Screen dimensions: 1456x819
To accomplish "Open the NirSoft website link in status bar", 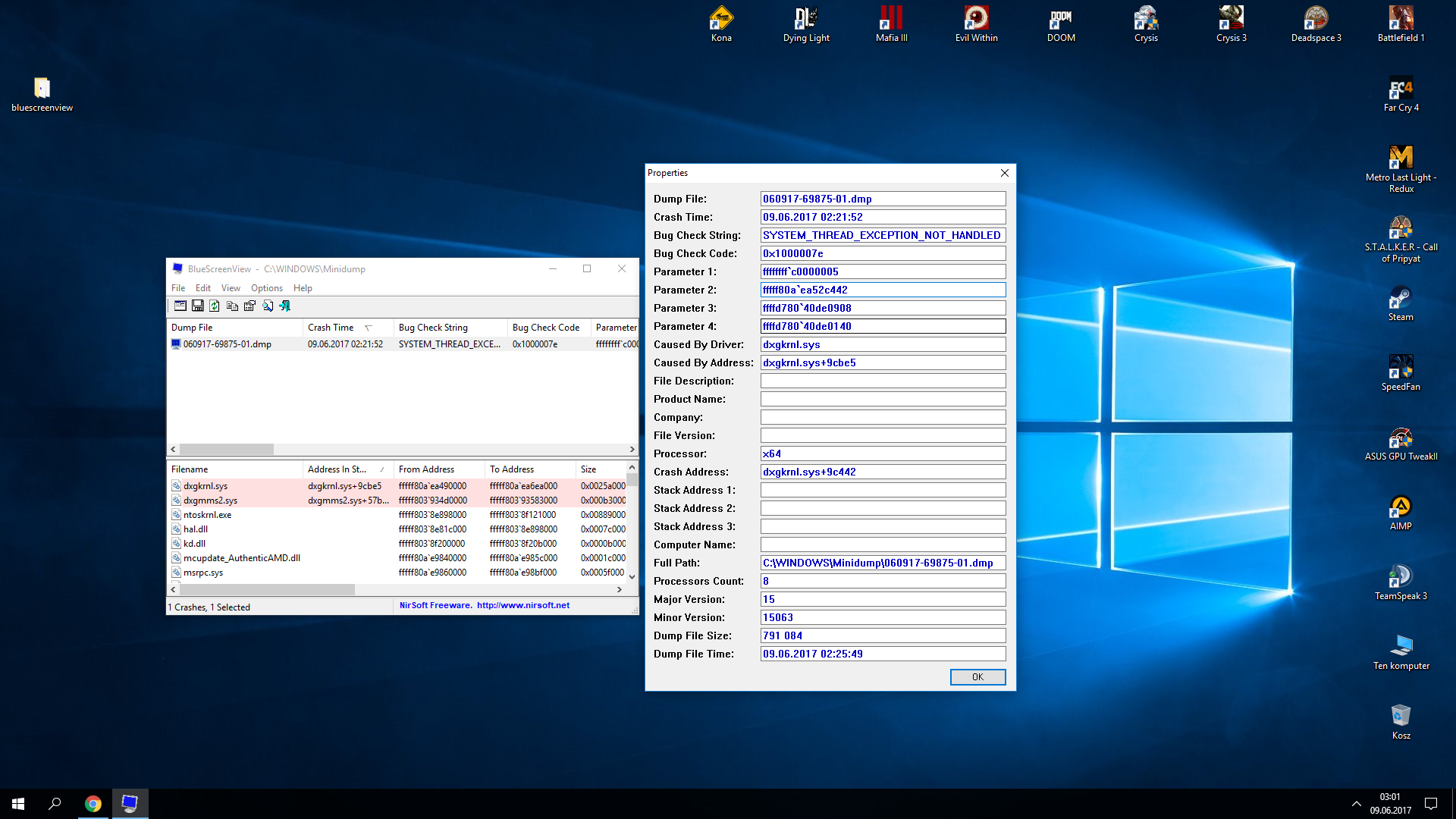I will [523, 605].
